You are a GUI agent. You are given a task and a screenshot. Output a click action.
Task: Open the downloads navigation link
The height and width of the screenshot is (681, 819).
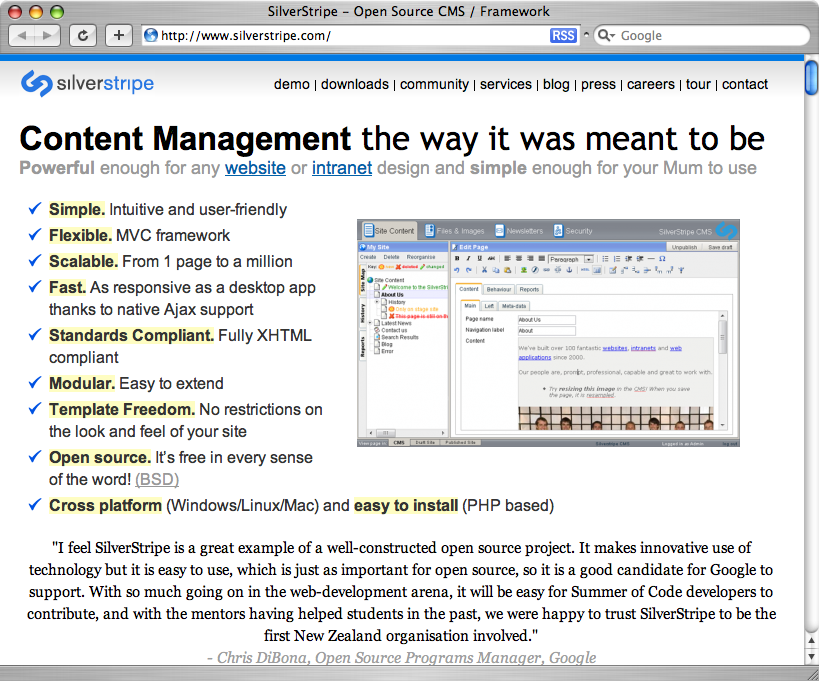(x=355, y=84)
